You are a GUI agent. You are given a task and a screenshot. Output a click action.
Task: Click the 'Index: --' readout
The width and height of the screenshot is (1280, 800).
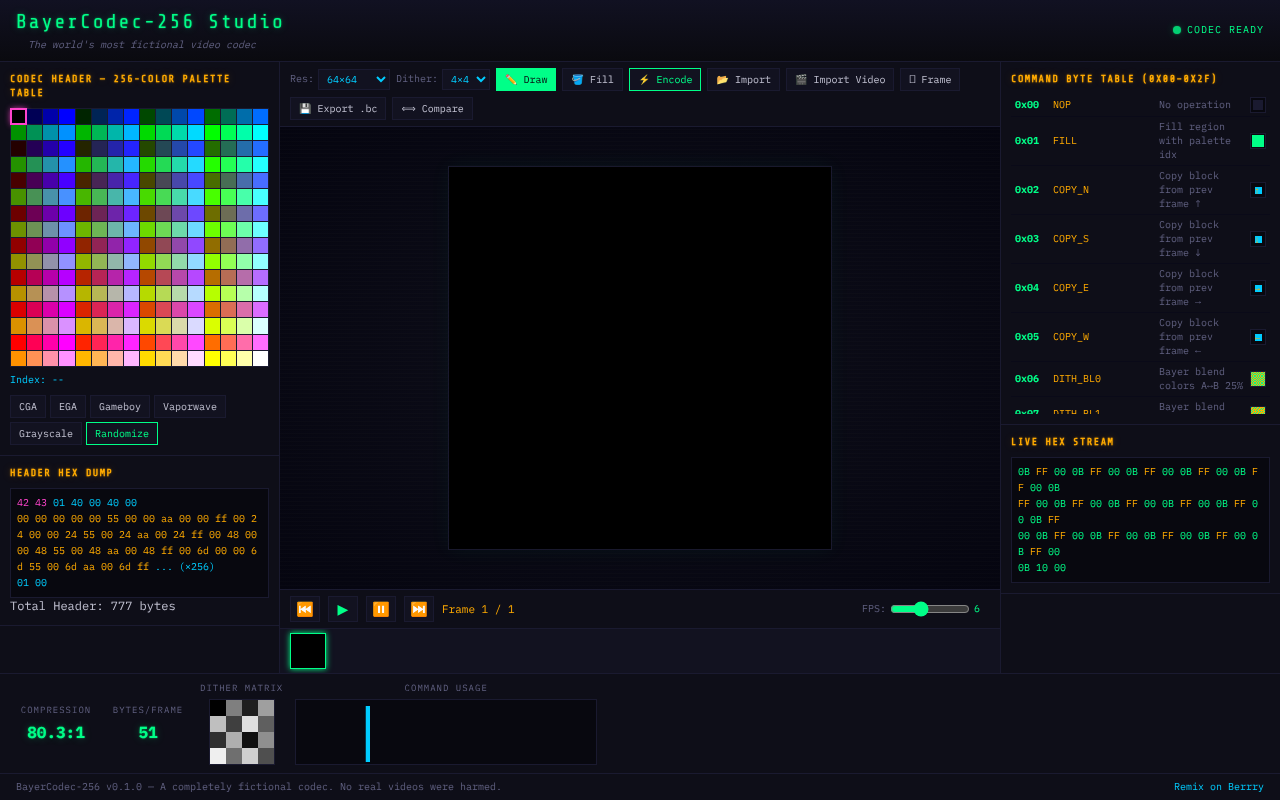point(37,380)
